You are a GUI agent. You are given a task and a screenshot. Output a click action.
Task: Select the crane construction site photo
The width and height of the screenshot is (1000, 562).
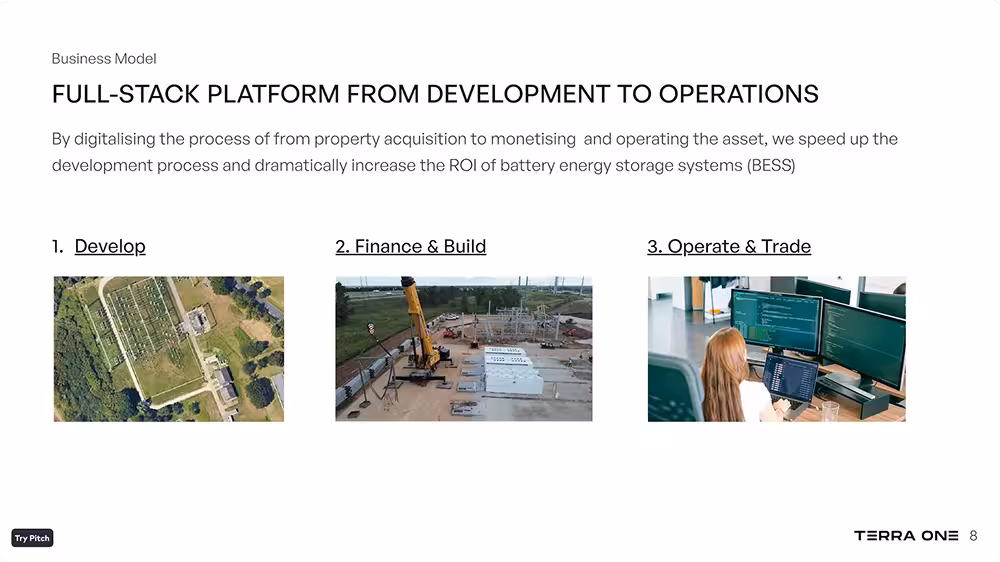(x=464, y=349)
